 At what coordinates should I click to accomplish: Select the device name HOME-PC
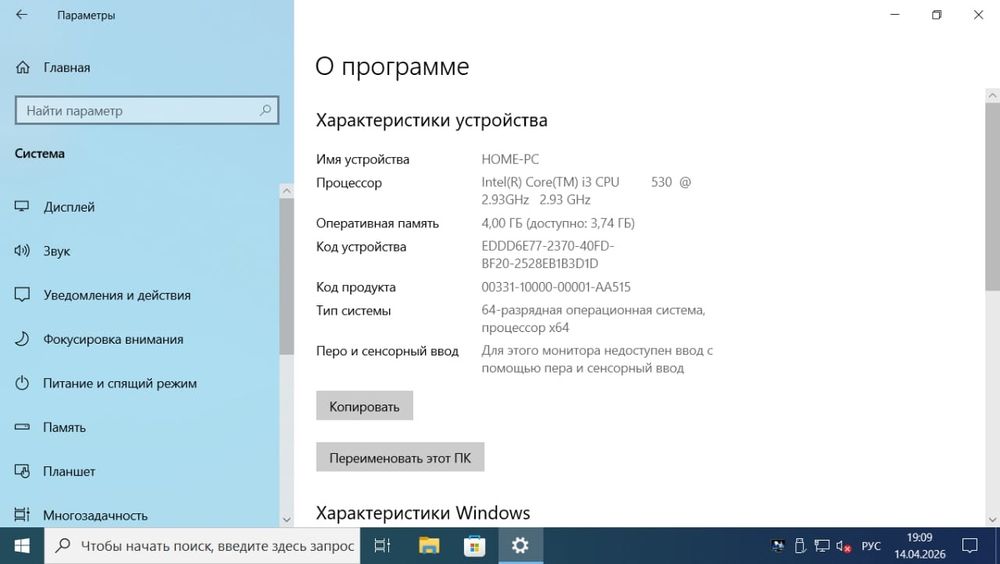(x=510, y=160)
